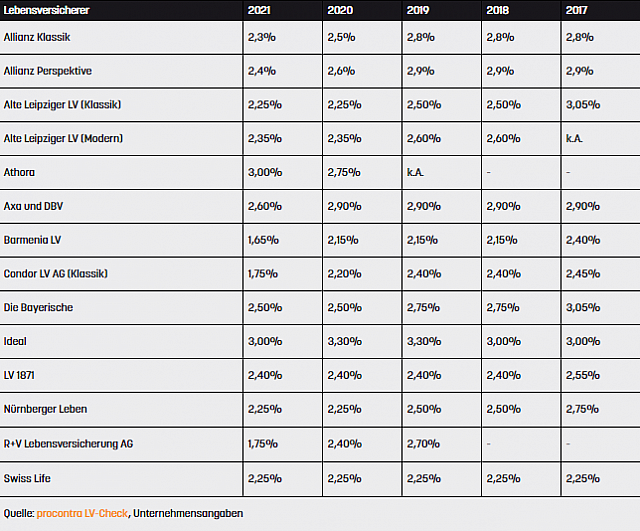
Task: Click the 2017 column header
Action: (x=578, y=9)
